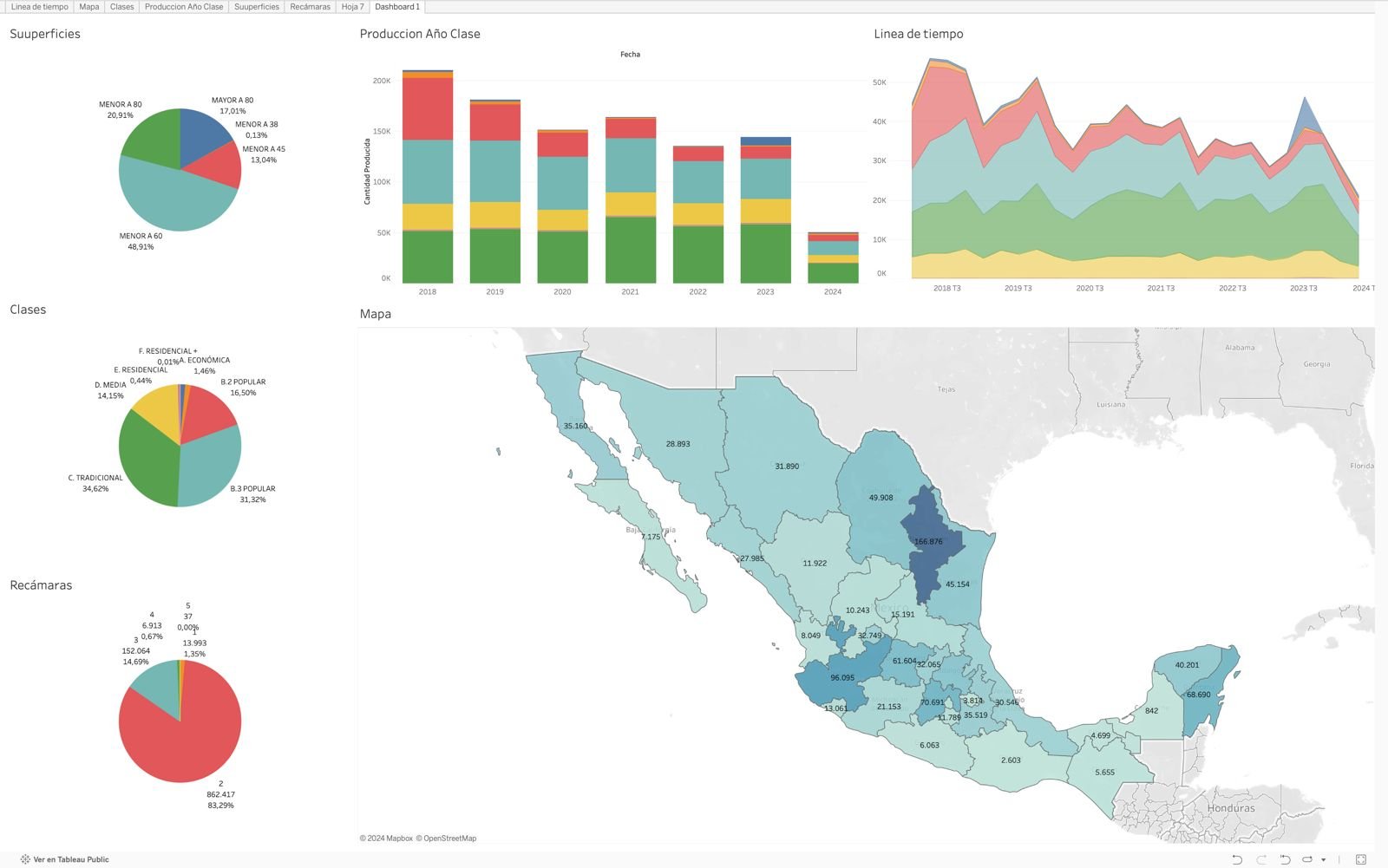Open the Clases sheet tab
This screenshot has width=1388, height=868.
(x=122, y=6)
